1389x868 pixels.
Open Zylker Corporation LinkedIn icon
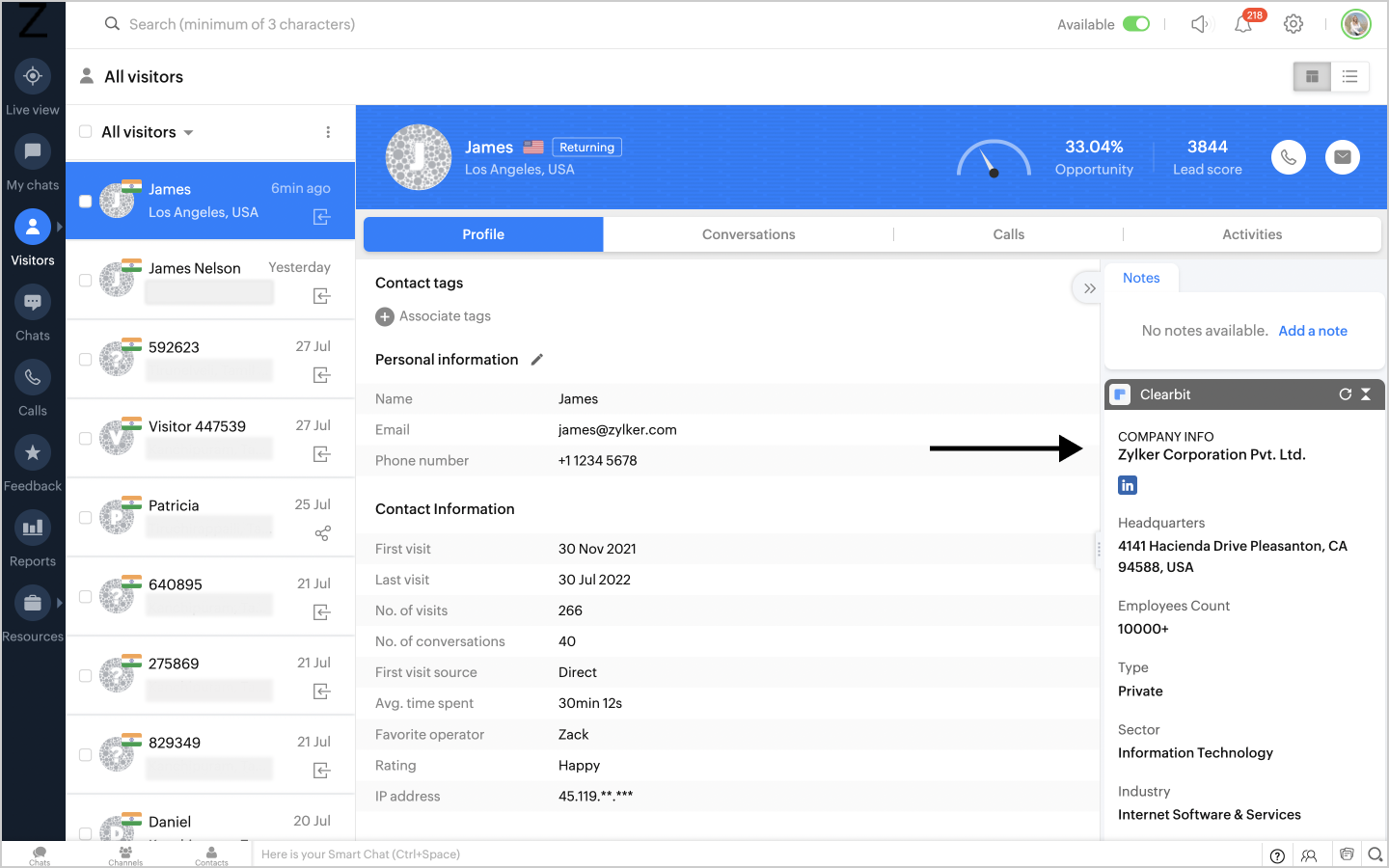tap(1128, 485)
